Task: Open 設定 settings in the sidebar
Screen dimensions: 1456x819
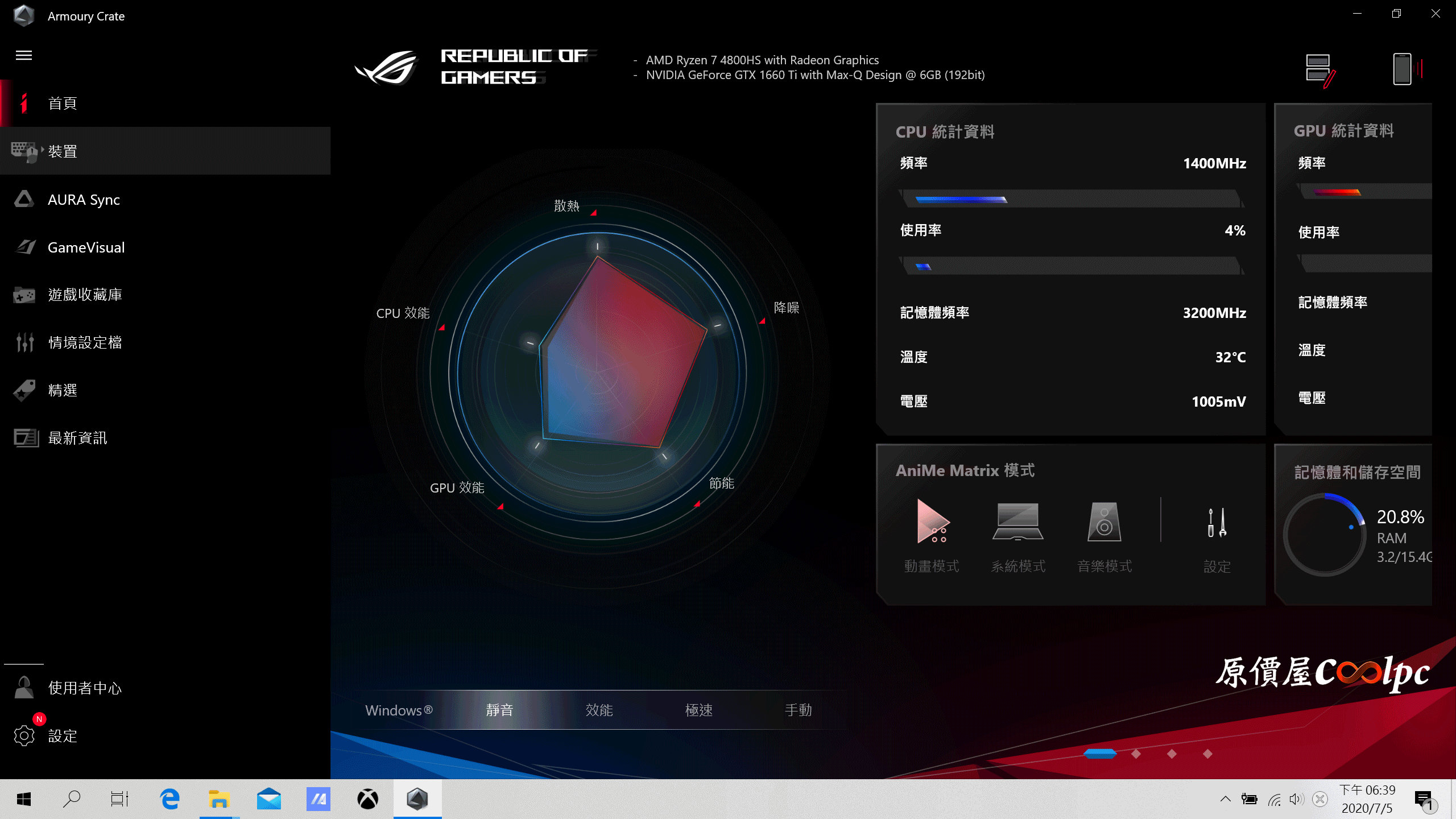Action: tap(165, 735)
